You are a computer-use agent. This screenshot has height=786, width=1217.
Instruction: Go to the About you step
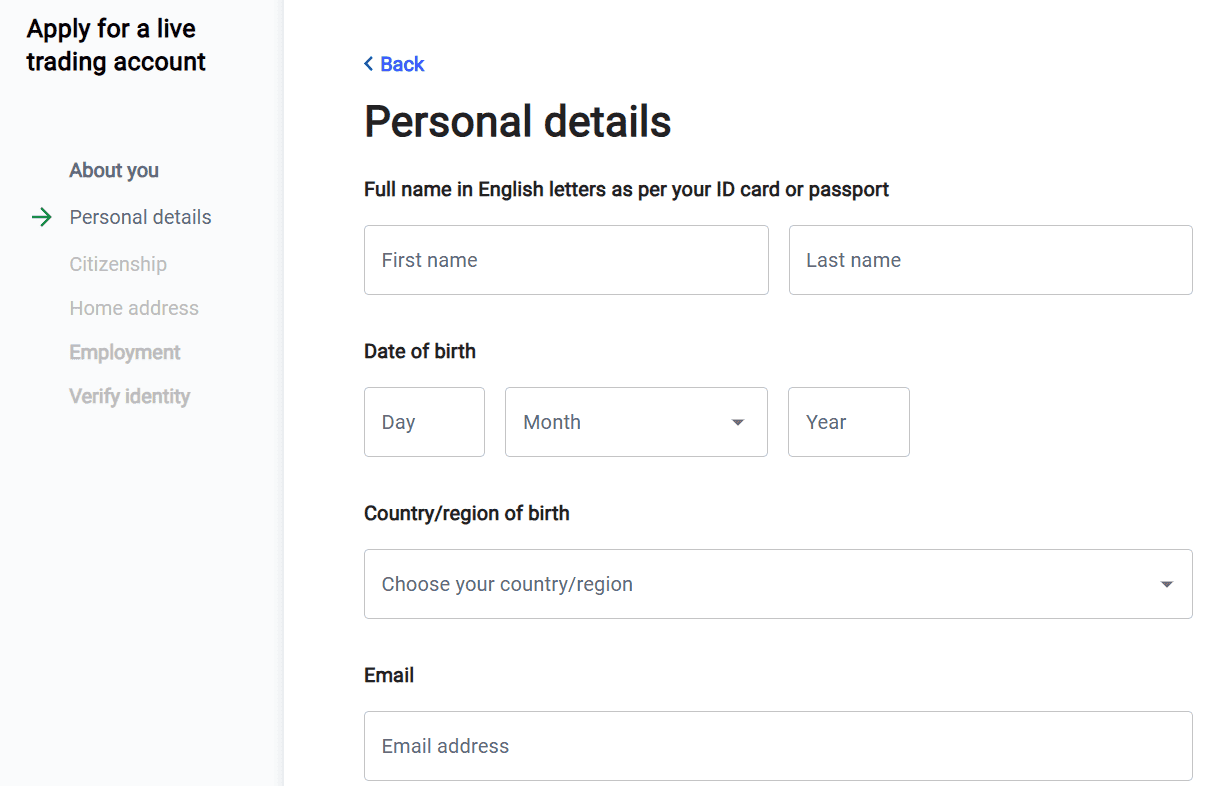click(x=113, y=170)
